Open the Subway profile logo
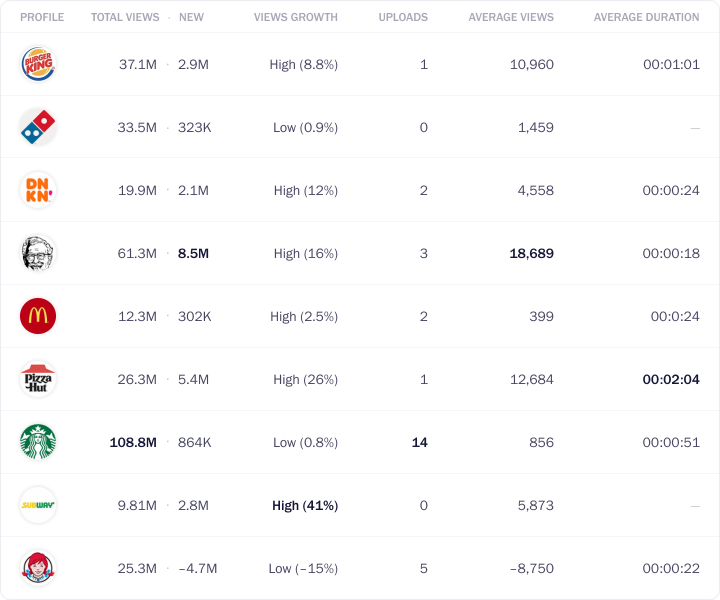The image size is (720, 600). click(38, 505)
